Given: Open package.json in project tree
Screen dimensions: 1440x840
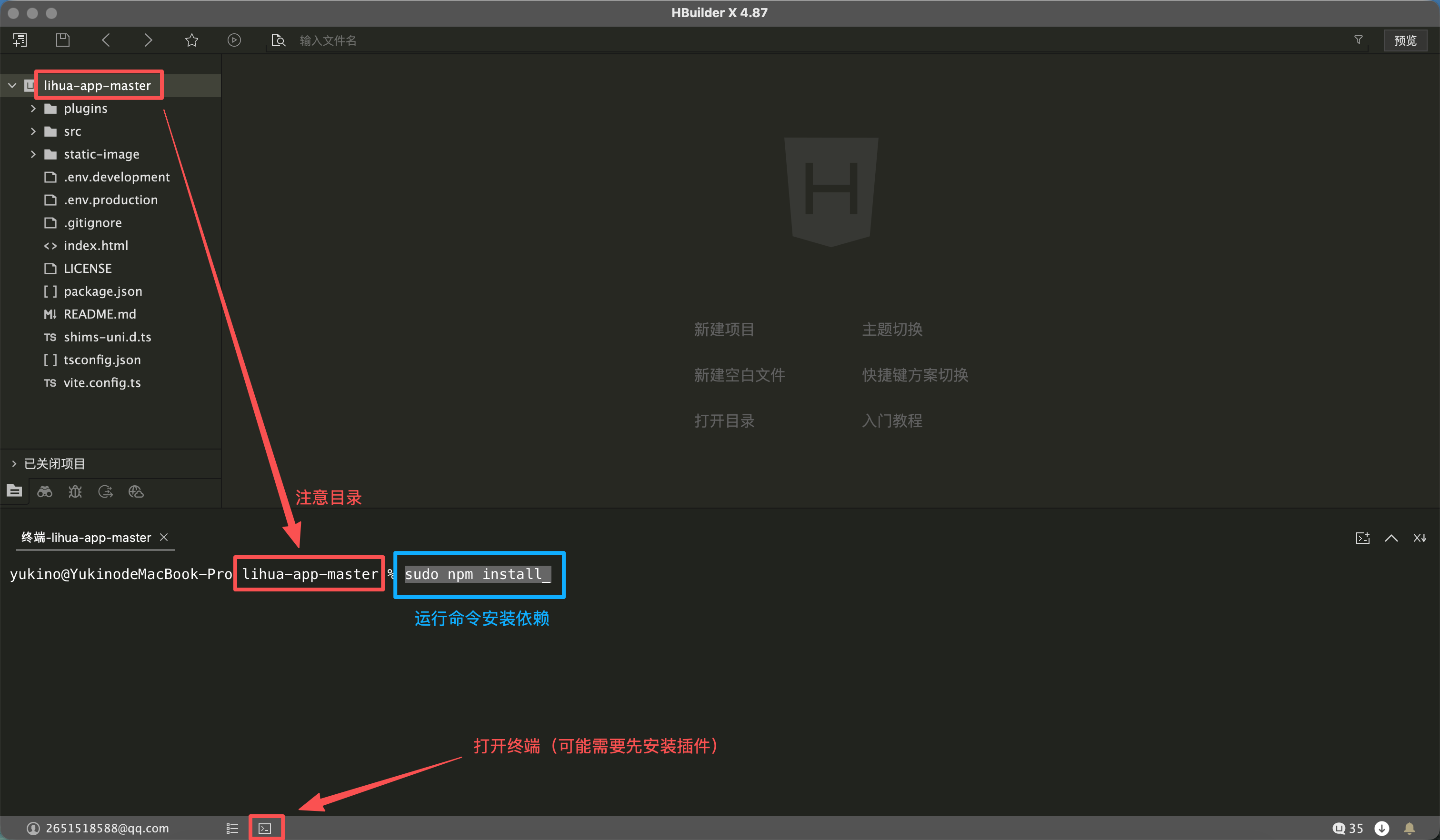Looking at the screenshot, I should coord(103,291).
